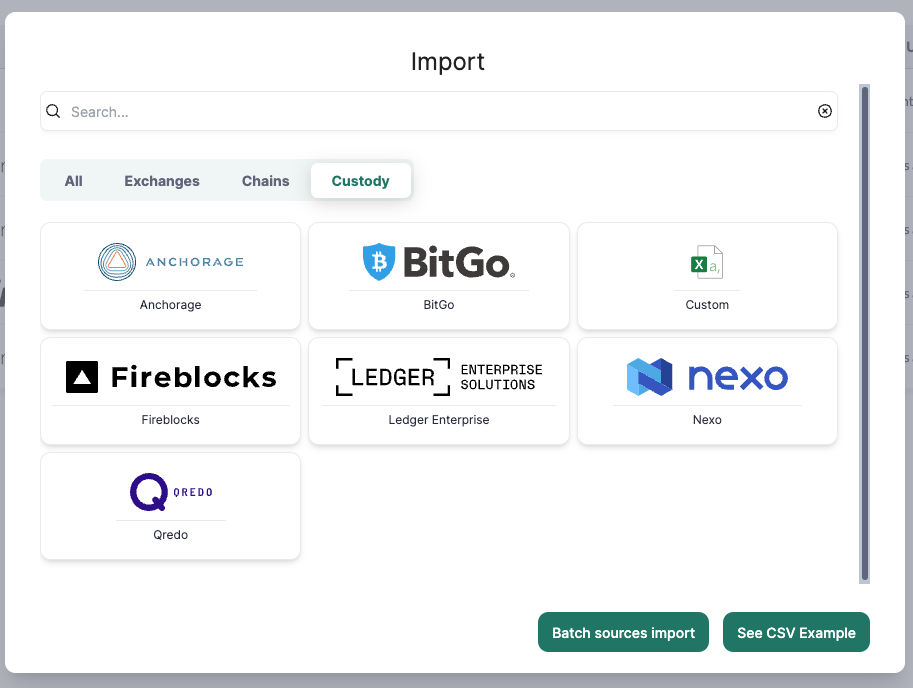Viewport: 913px width, 688px height.
Task: Choose the Ledger Enterprise Solutions logo
Action: (439, 377)
